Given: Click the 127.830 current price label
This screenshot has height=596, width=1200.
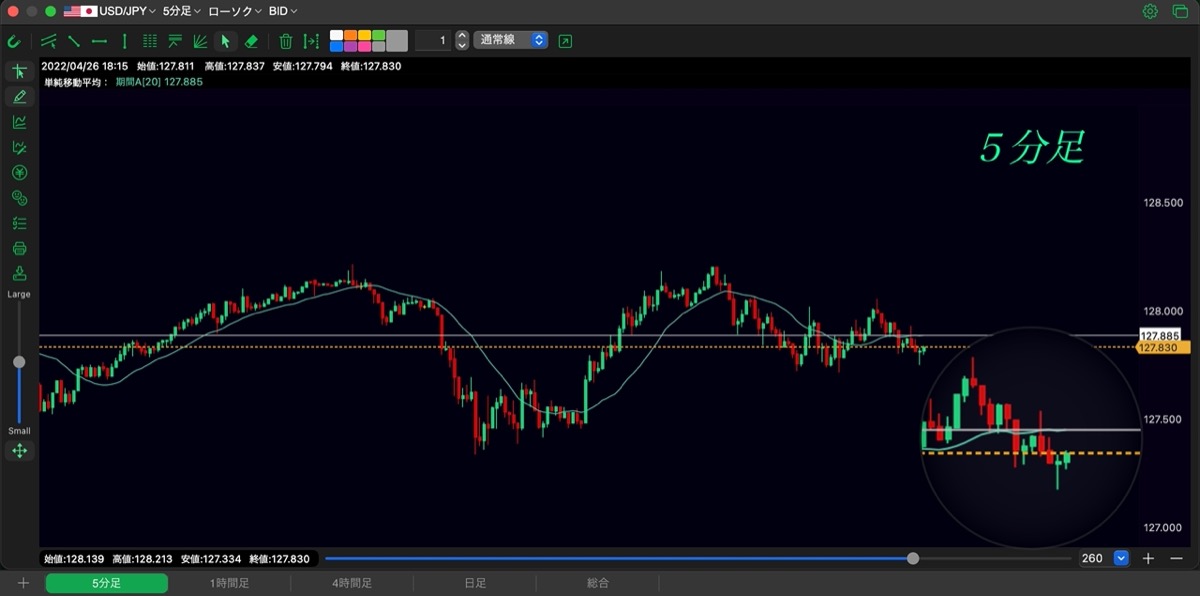Looking at the screenshot, I should click(x=1163, y=347).
